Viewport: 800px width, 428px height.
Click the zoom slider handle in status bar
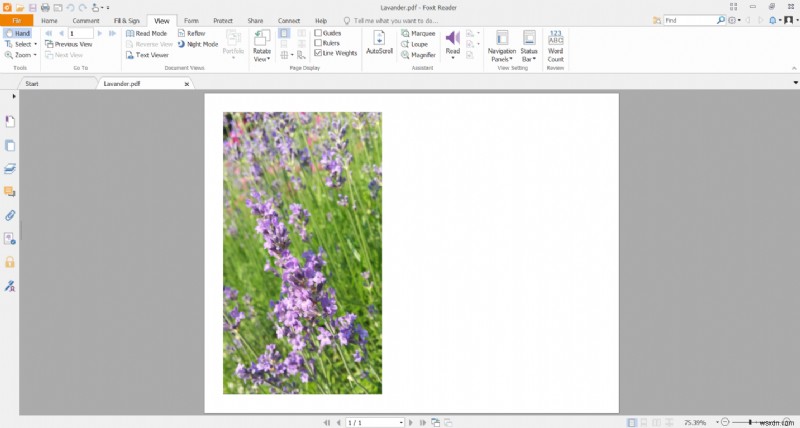749,422
